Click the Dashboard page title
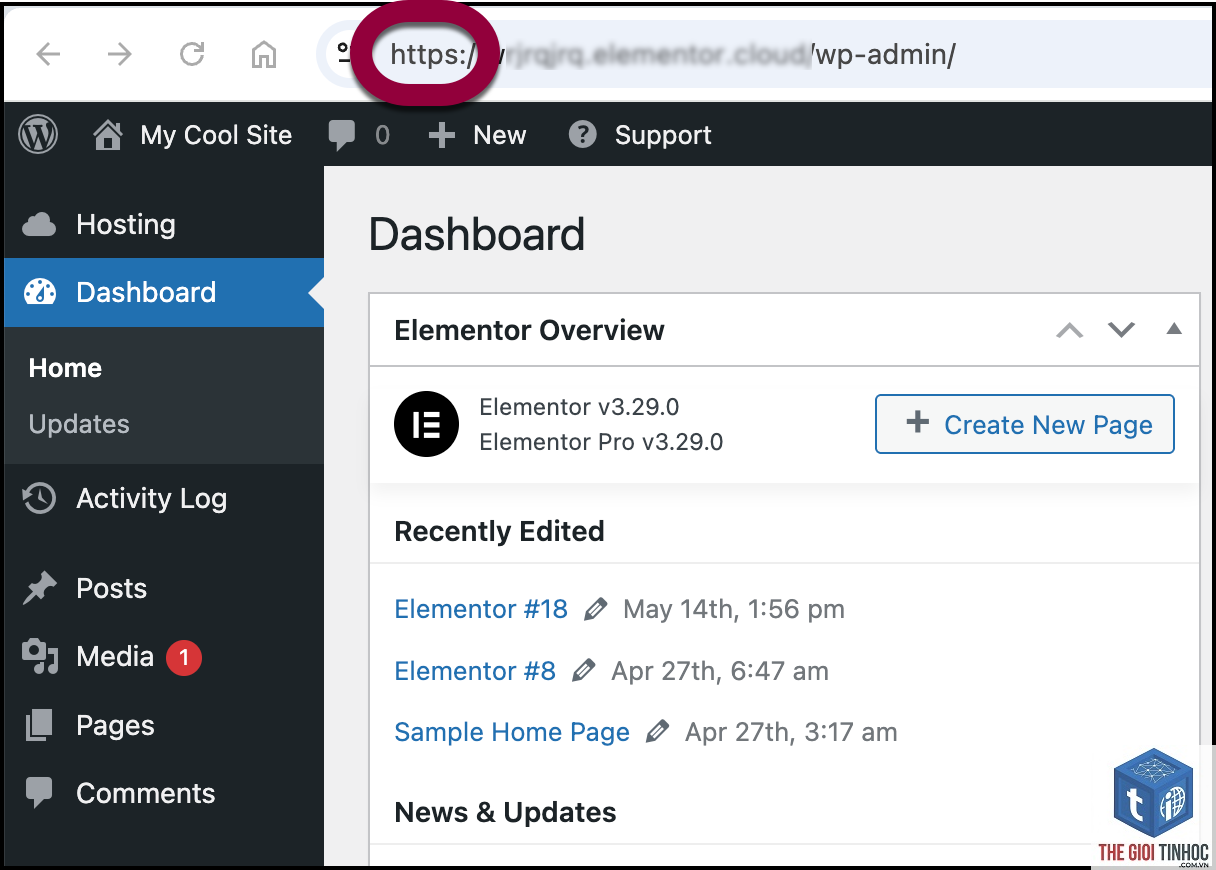Screen dimensions: 1216x870 (477, 235)
